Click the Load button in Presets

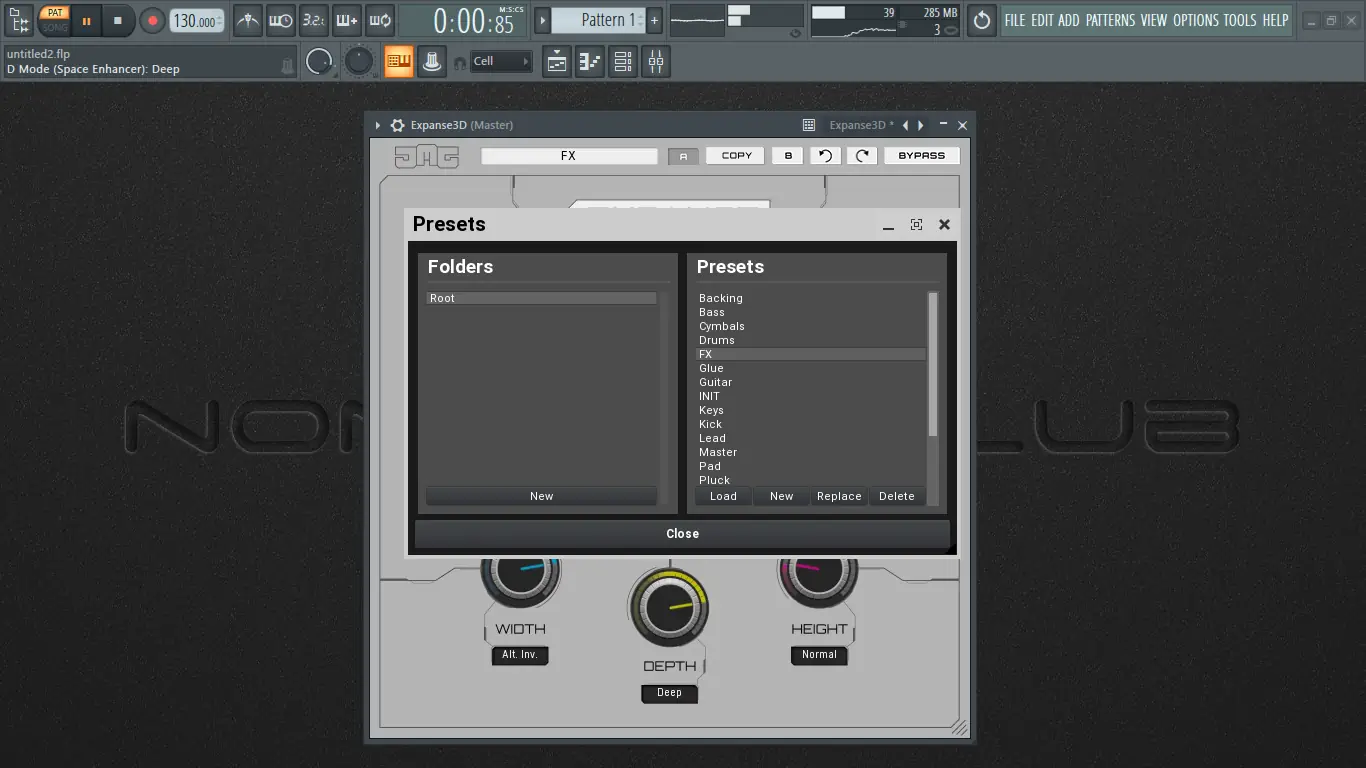coord(723,496)
